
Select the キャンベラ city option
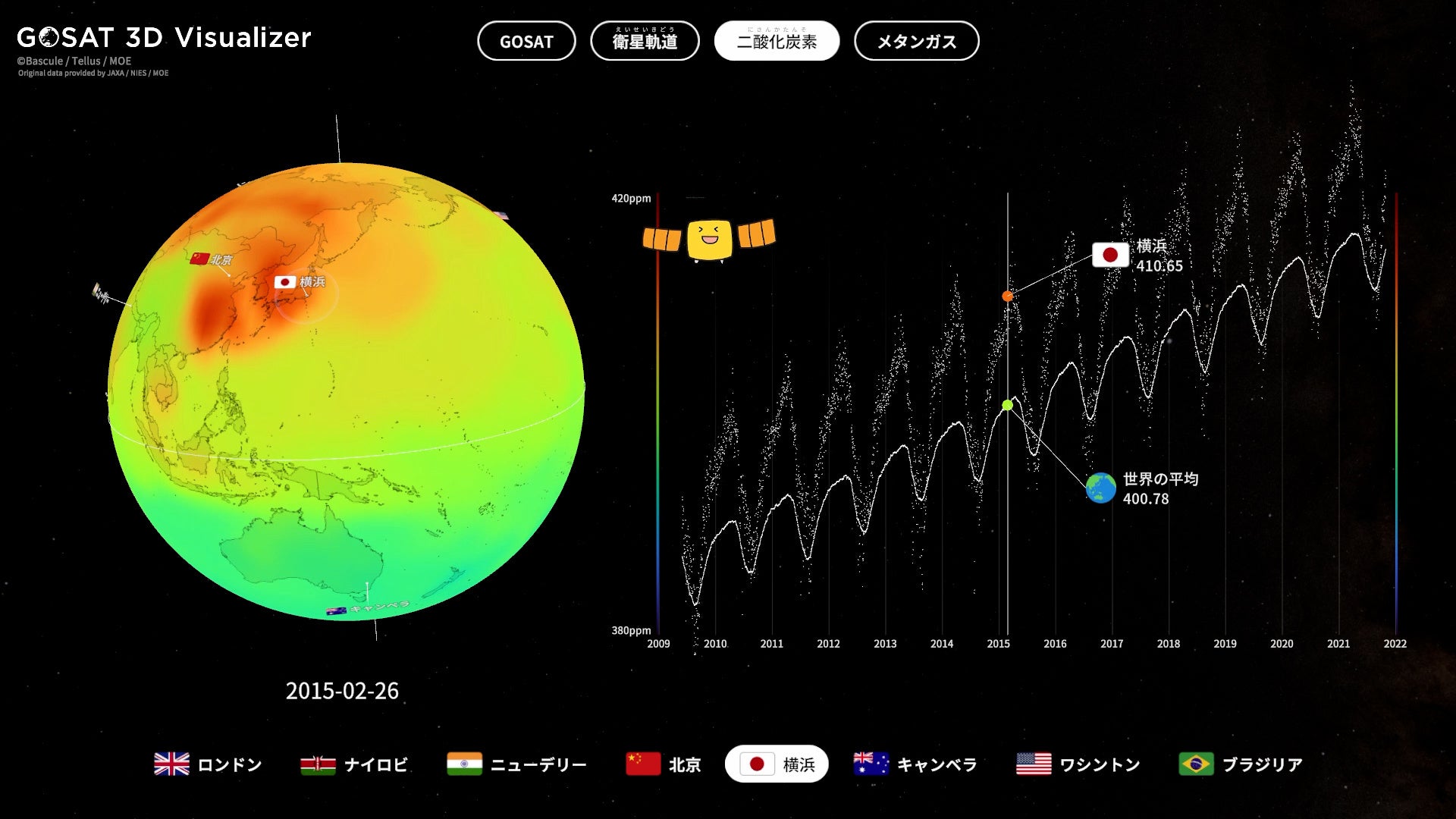[915, 764]
